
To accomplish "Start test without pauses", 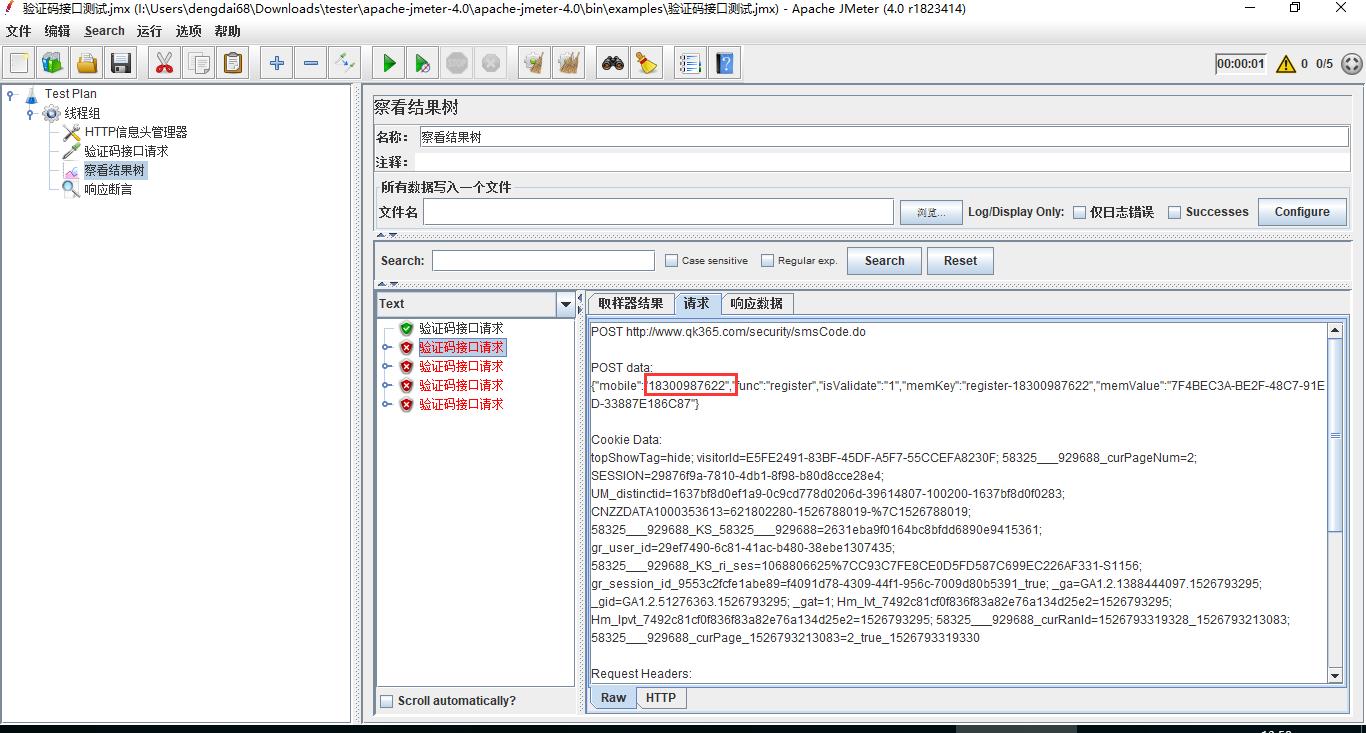I will tap(423, 63).
